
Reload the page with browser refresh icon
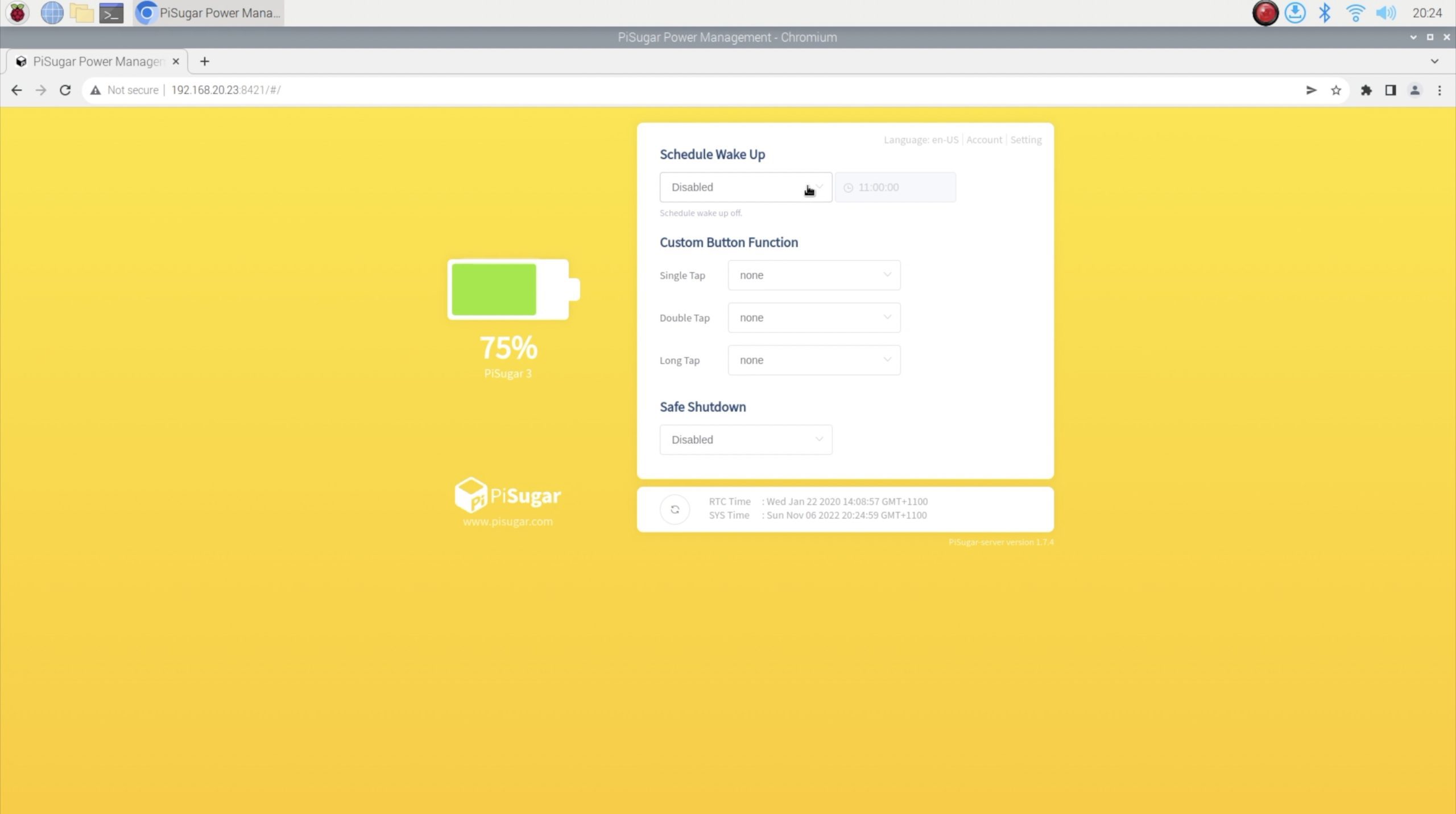(x=65, y=90)
